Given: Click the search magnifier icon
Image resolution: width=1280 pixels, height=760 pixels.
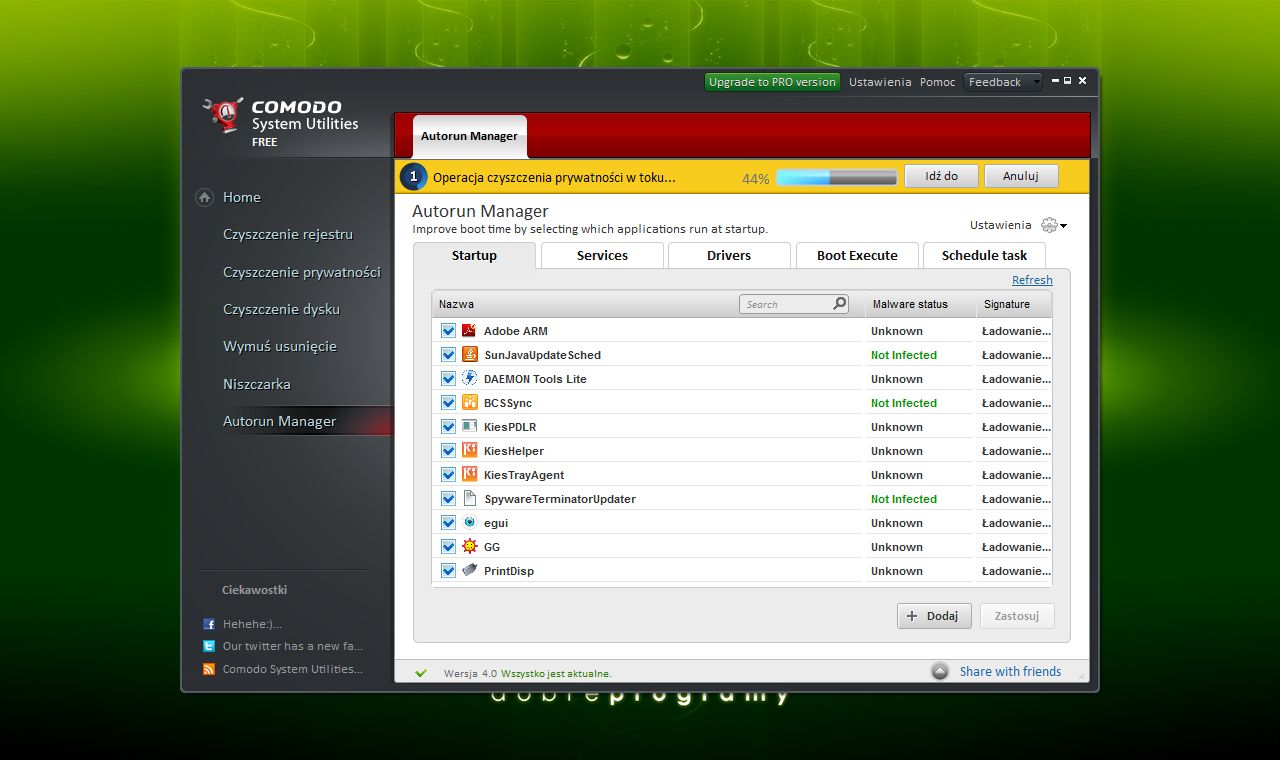Looking at the screenshot, I should click(x=839, y=304).
